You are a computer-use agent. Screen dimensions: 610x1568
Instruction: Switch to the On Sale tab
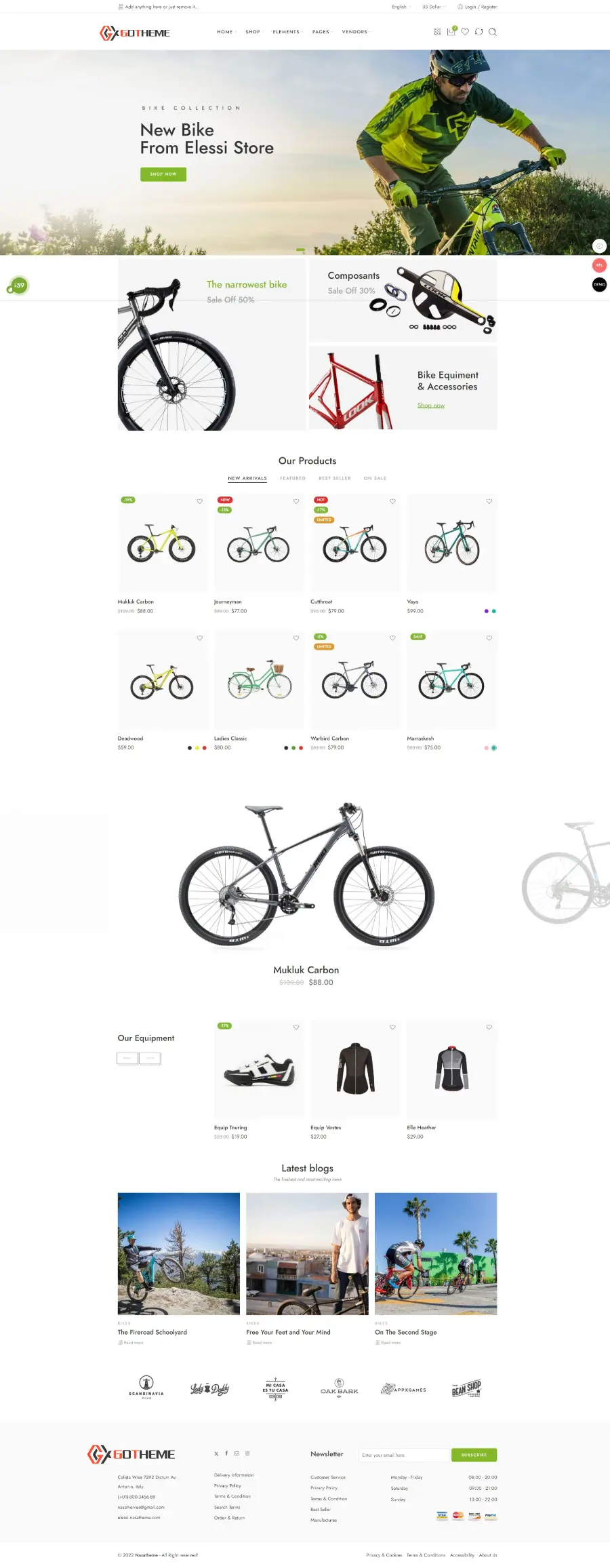(375, 478)
